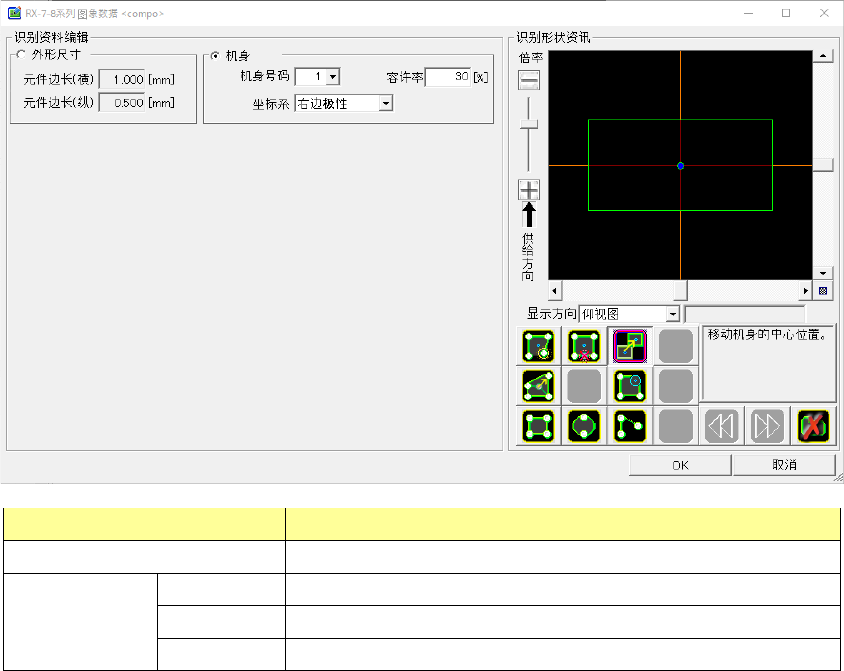The width and height of the screenshot is (844, 671).
Task: Click the OK button
Action: pyautogui.click(x=680, y=465)
